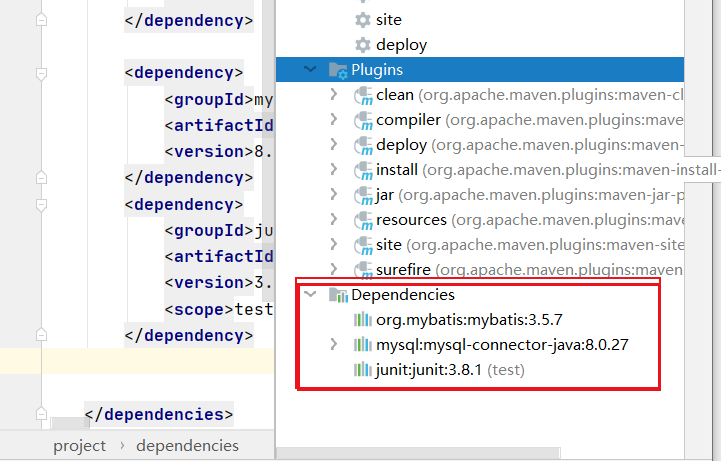Select the clean plugin row
This screenshot has height=461, width=721.
[480, 95]
